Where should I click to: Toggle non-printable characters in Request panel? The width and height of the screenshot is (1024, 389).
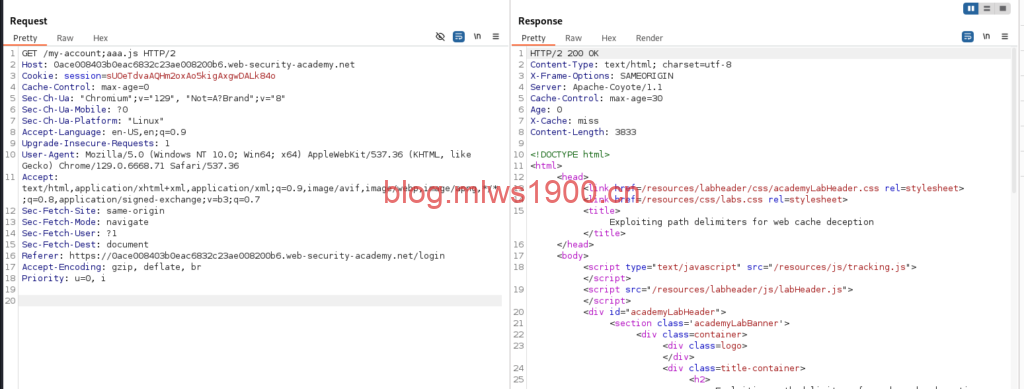(x=478, y=37)
